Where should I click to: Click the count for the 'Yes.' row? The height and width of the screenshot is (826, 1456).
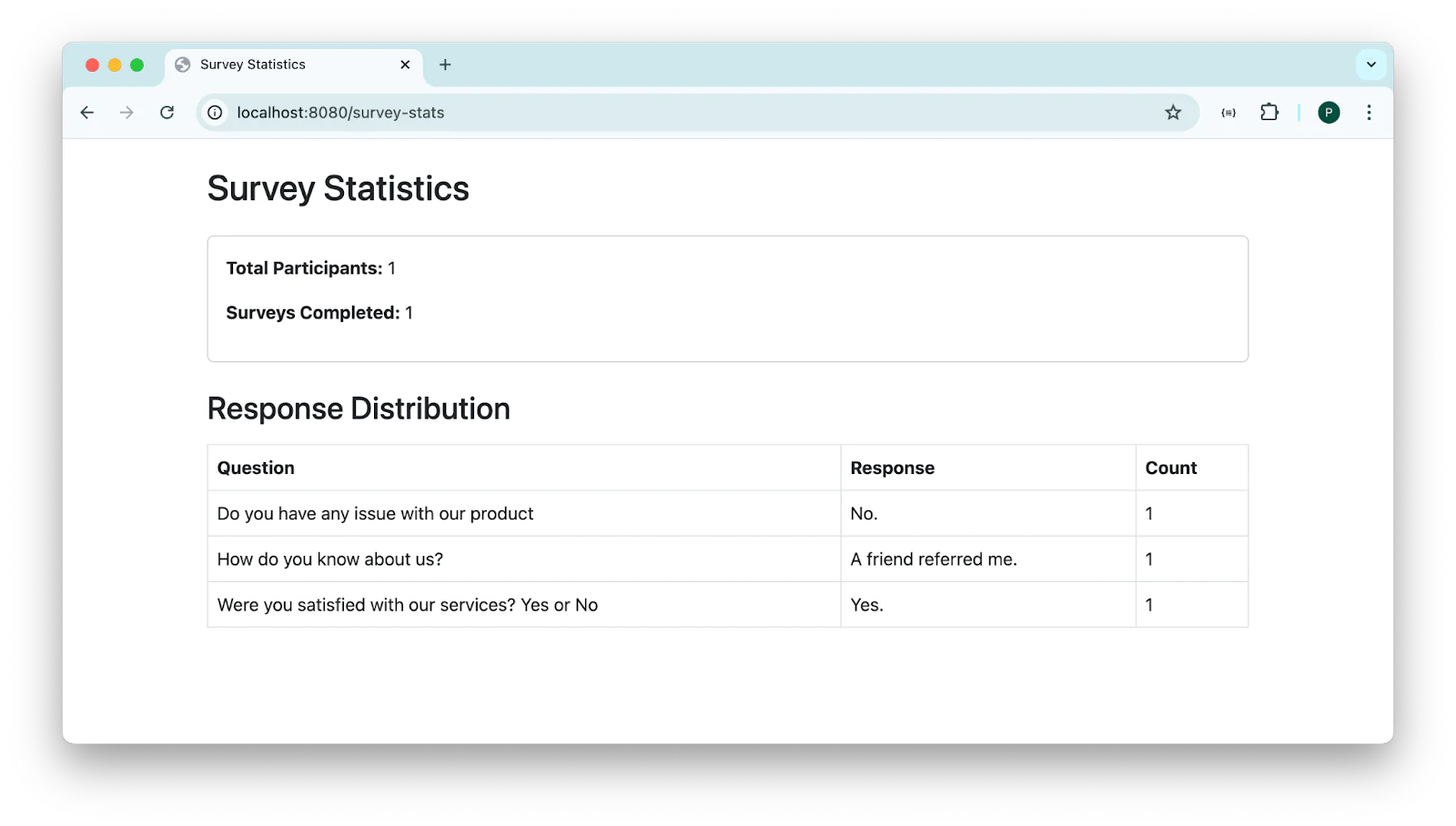click(1192, 605)
